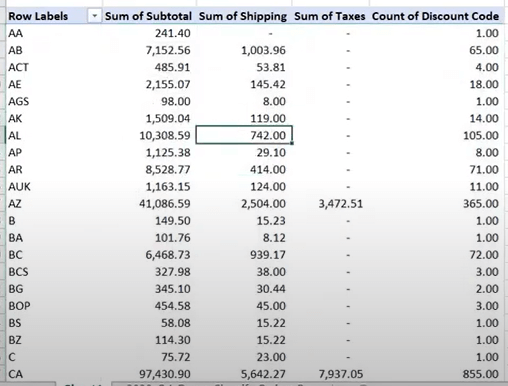The image size is (508, 386).
Task: Click the Sum of Taxes column header
Action: (330, 16)
